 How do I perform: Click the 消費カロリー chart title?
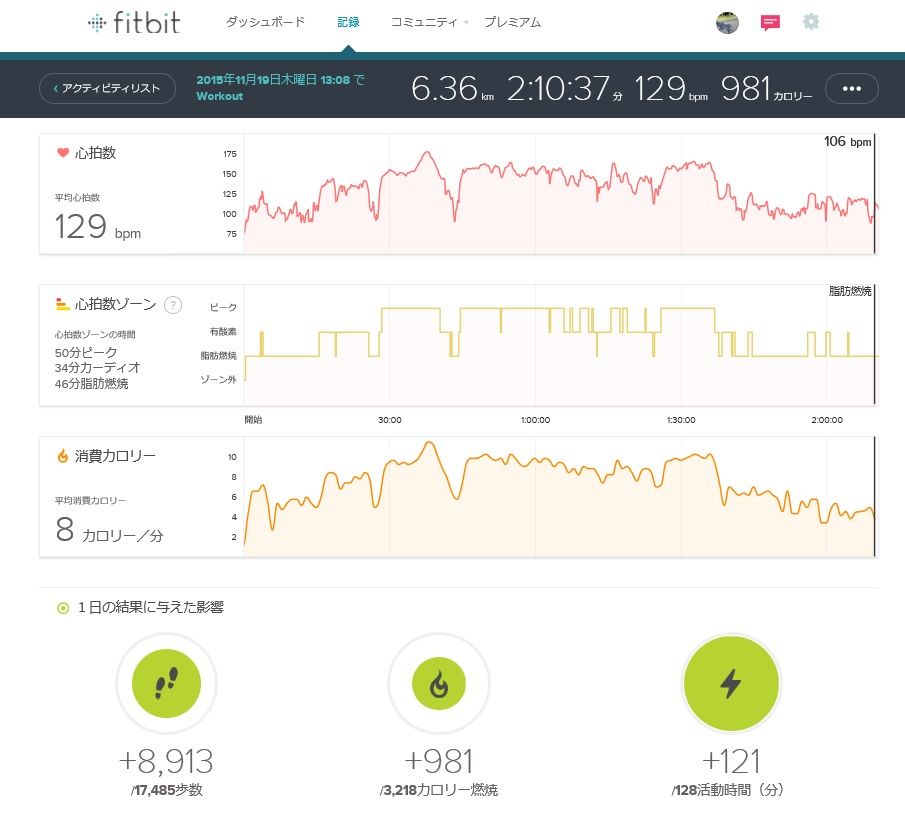(115, 456)
